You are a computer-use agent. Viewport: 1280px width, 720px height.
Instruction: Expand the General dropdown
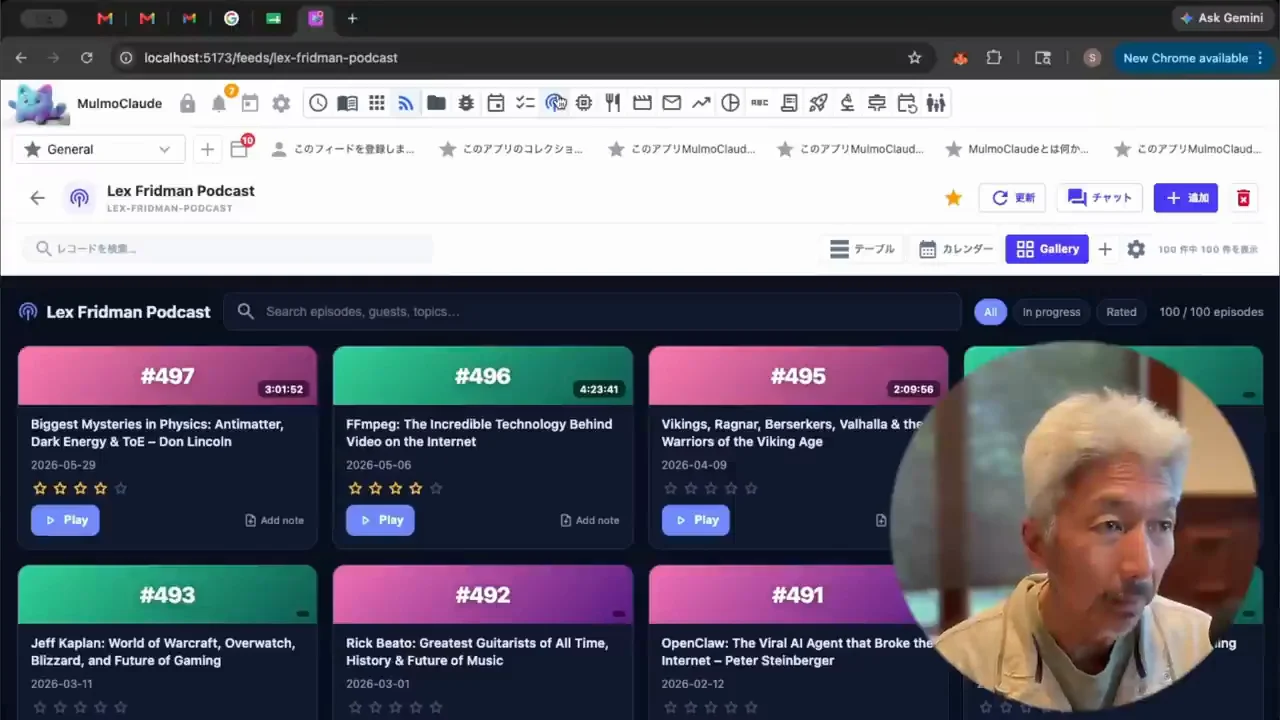coord(99,149)
